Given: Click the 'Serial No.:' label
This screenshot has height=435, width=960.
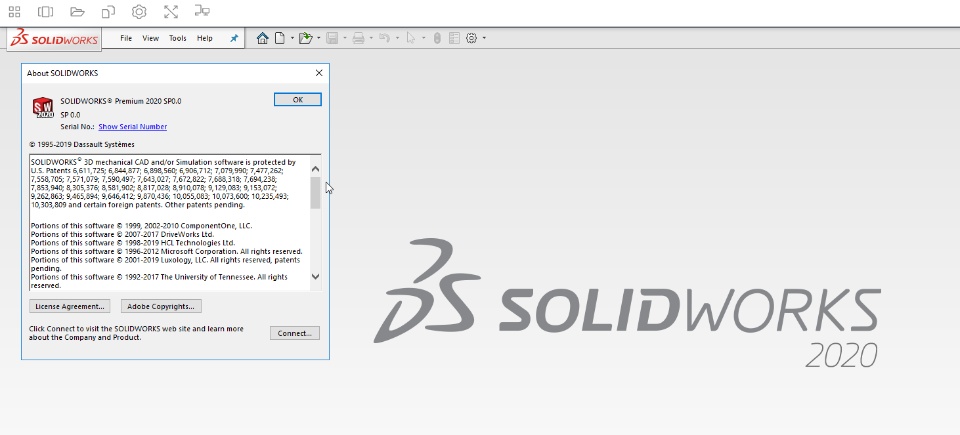Looking at the screenshot, I should [x=77, y=127].
